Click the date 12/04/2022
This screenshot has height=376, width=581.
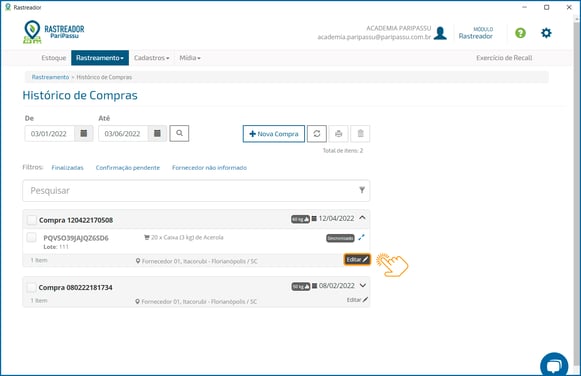pos(336,219)
